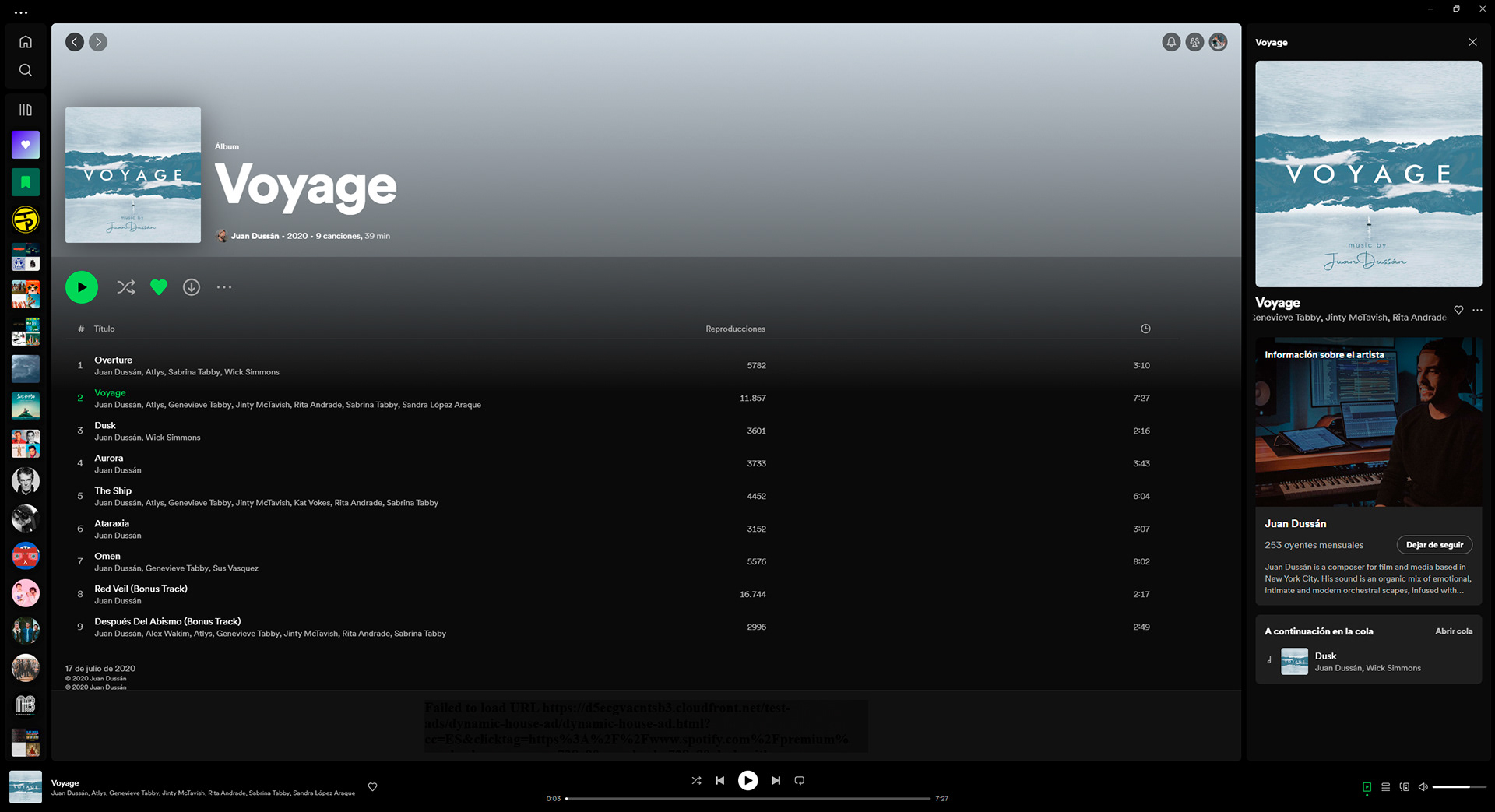Play the current track in player bar
This screenshot has width=1495, height=812.
(747, 780)
